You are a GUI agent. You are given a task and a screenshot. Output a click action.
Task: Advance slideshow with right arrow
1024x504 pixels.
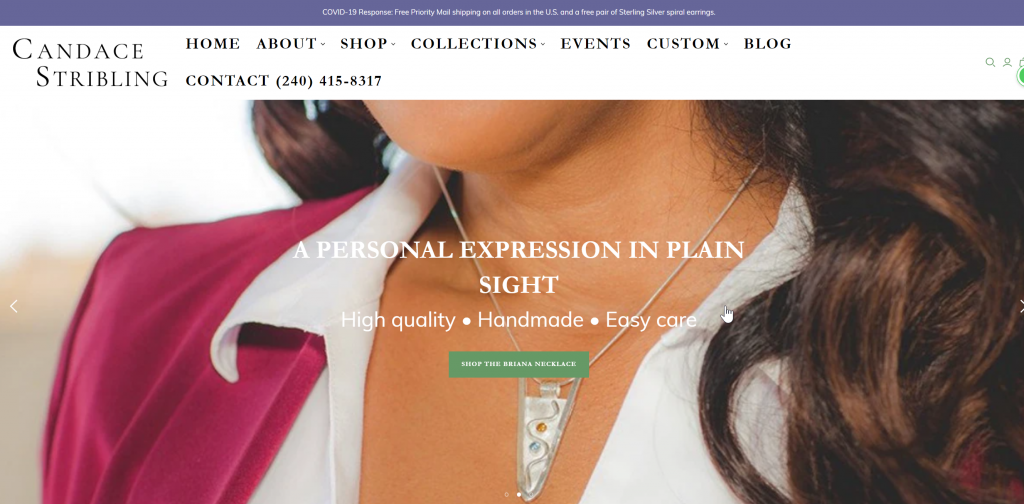pyautogui.click(x=1021, y=306)
